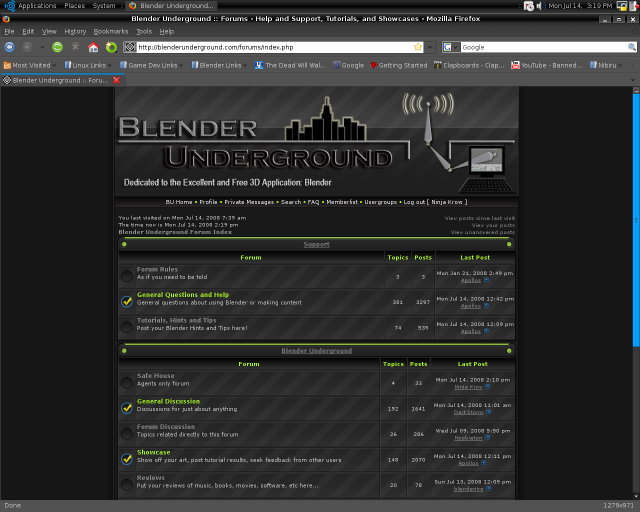Open the Edit menu
The height and width of the screenshot is (512, 640).
[x=28, y=31]
